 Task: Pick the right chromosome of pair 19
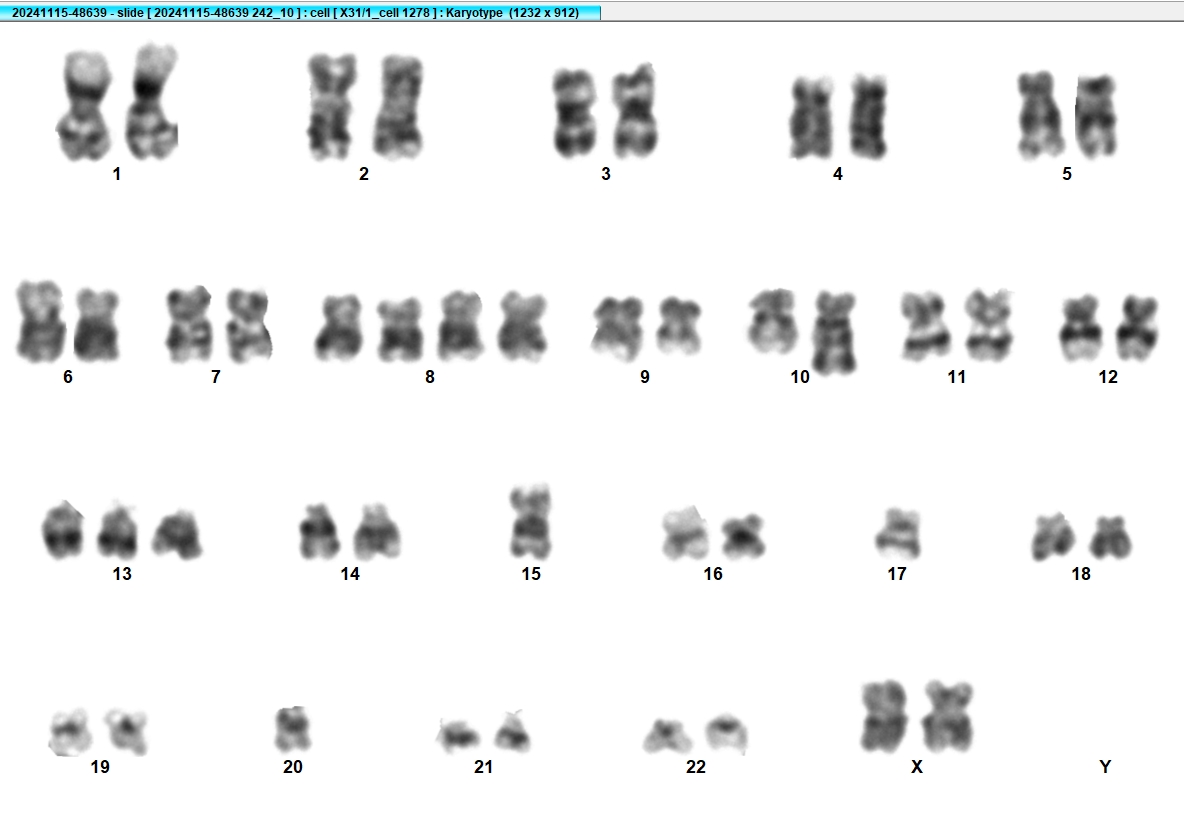click(x=126, y=731)
